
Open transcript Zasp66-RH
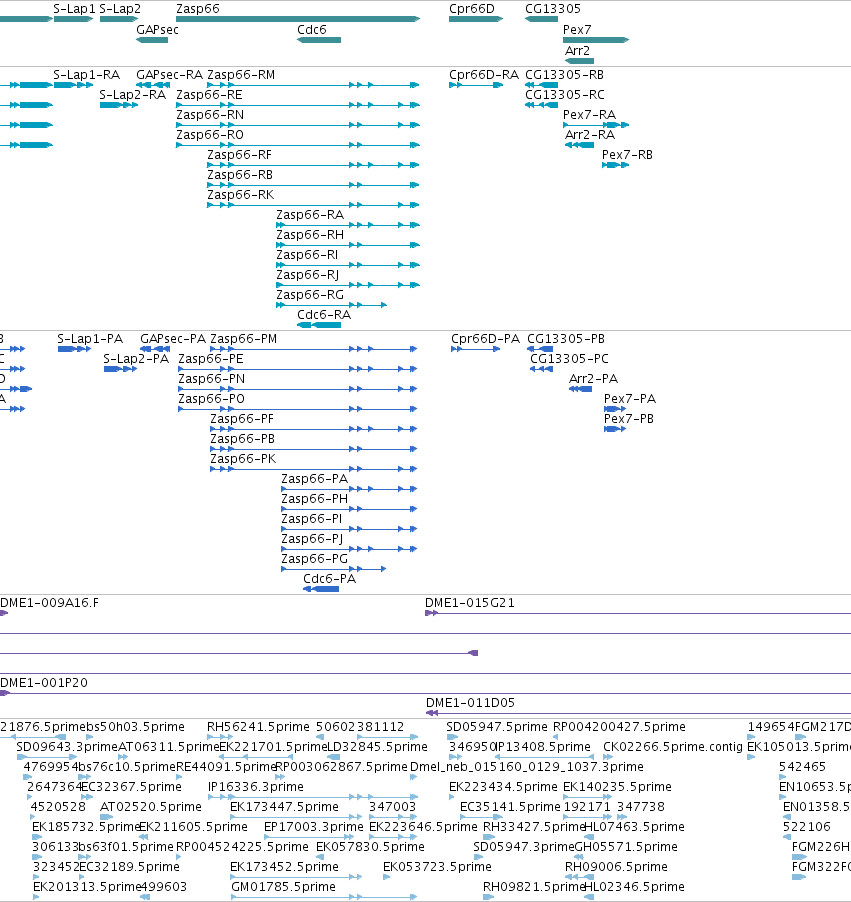point(310,235)
